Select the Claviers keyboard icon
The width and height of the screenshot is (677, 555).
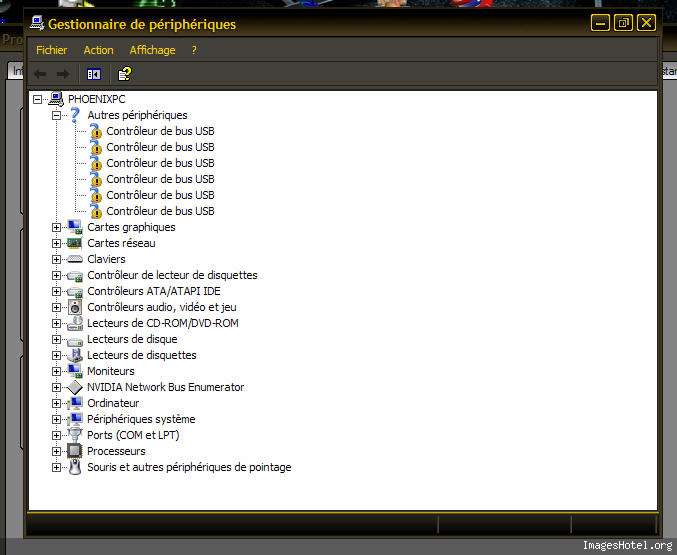[75, 259]
